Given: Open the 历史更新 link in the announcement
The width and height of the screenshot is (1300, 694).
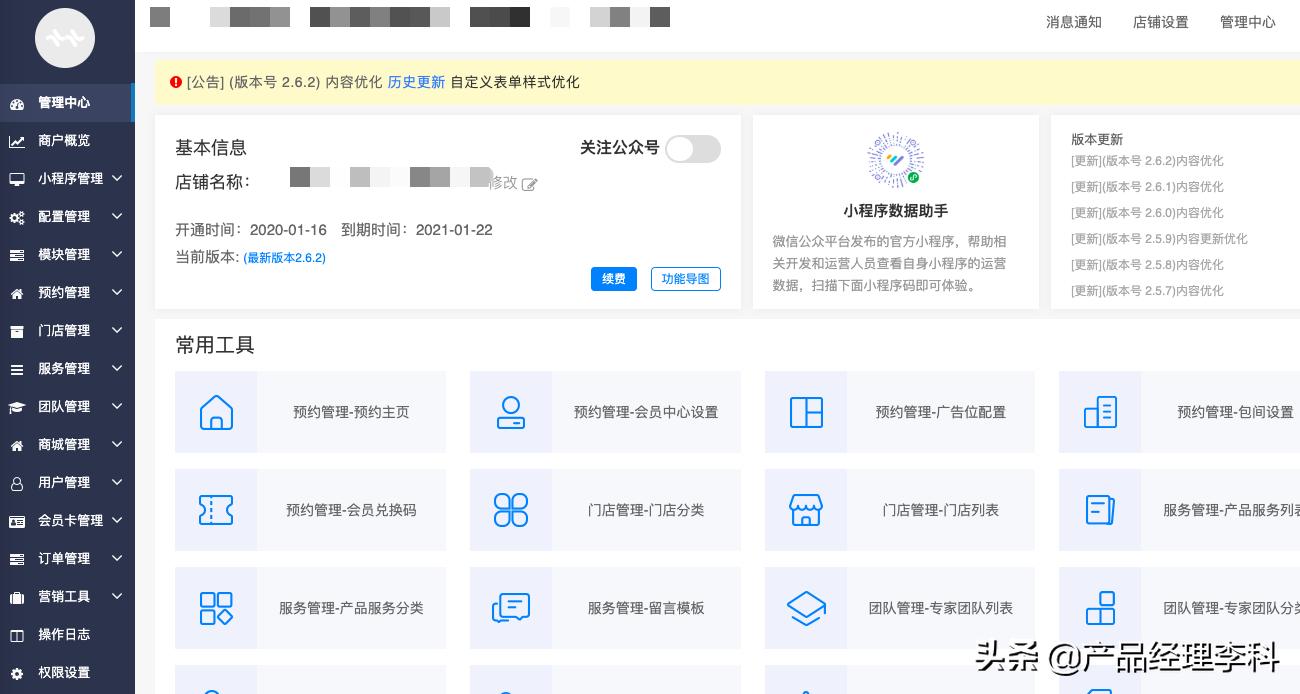Looking at the screenshot, I should pos(417,82).
